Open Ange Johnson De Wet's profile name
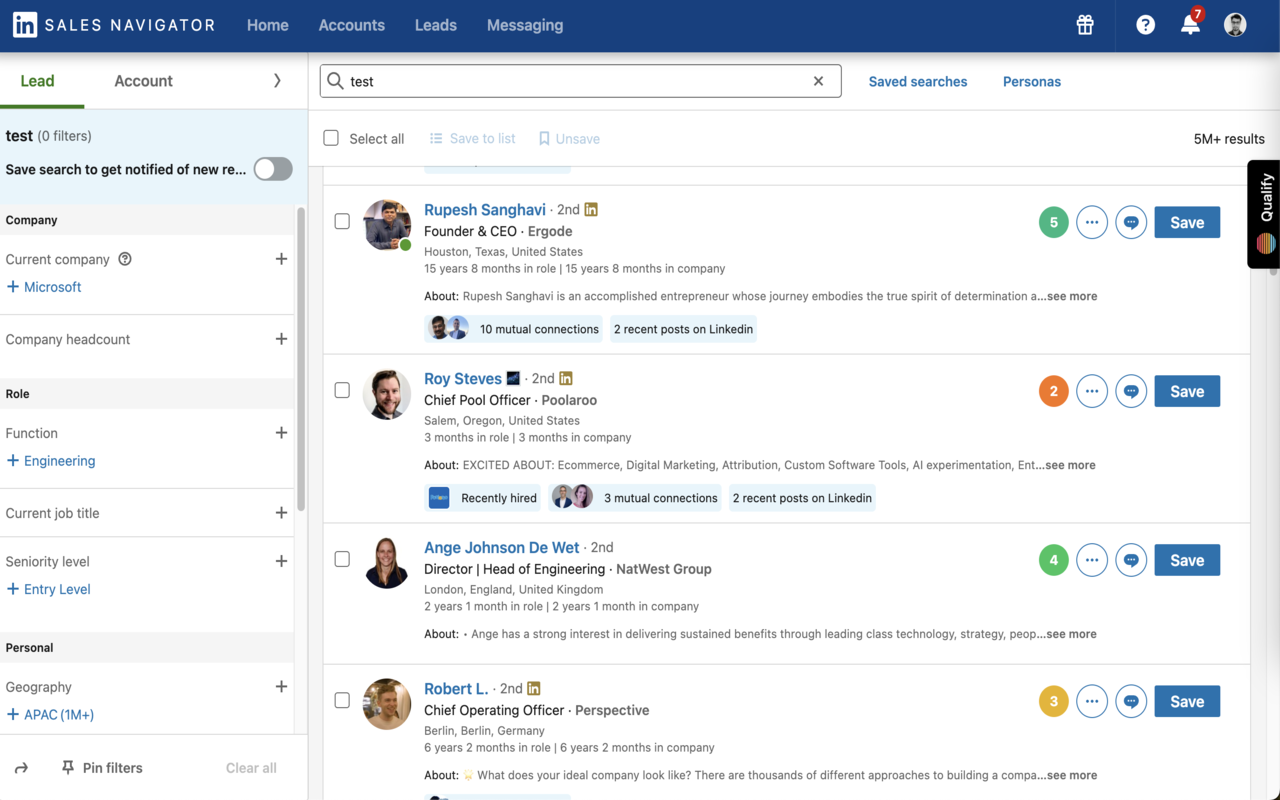The width and height of the screenshot is (1280, 800). point(502,547)
